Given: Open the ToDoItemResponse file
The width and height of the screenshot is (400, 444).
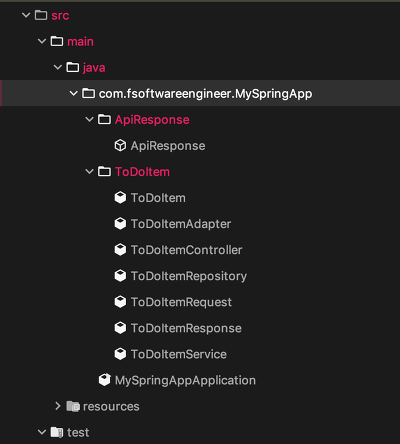Looking at the screenshot, I should click(186, 328).
